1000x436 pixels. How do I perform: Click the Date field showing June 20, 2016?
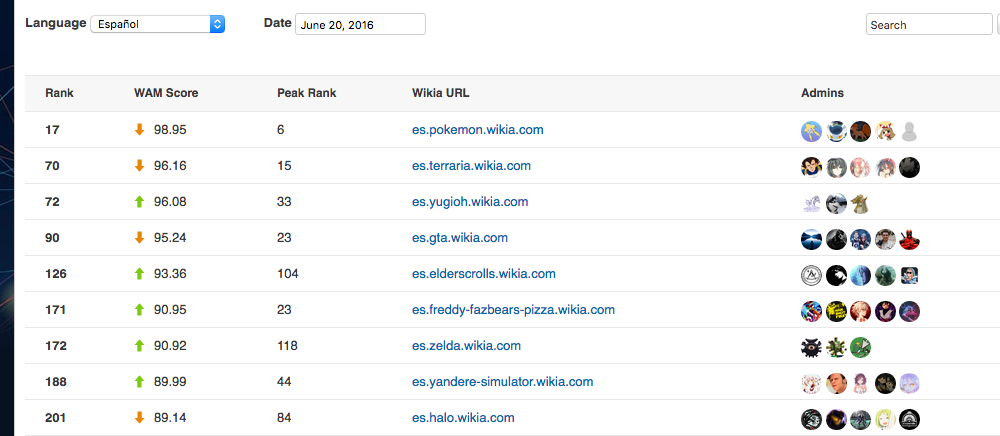click(360, 25)
